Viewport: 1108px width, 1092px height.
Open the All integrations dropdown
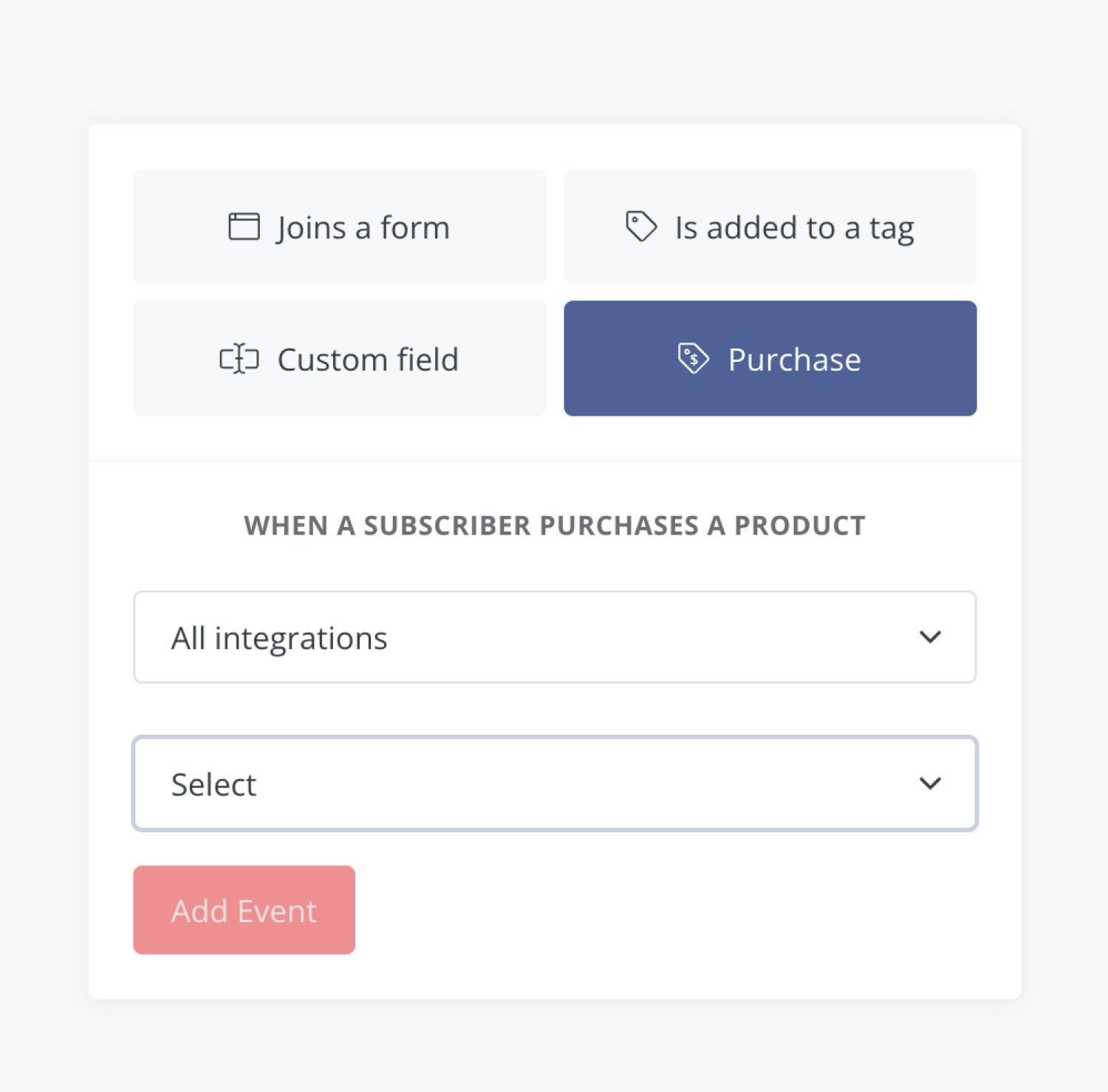(554, 637)
